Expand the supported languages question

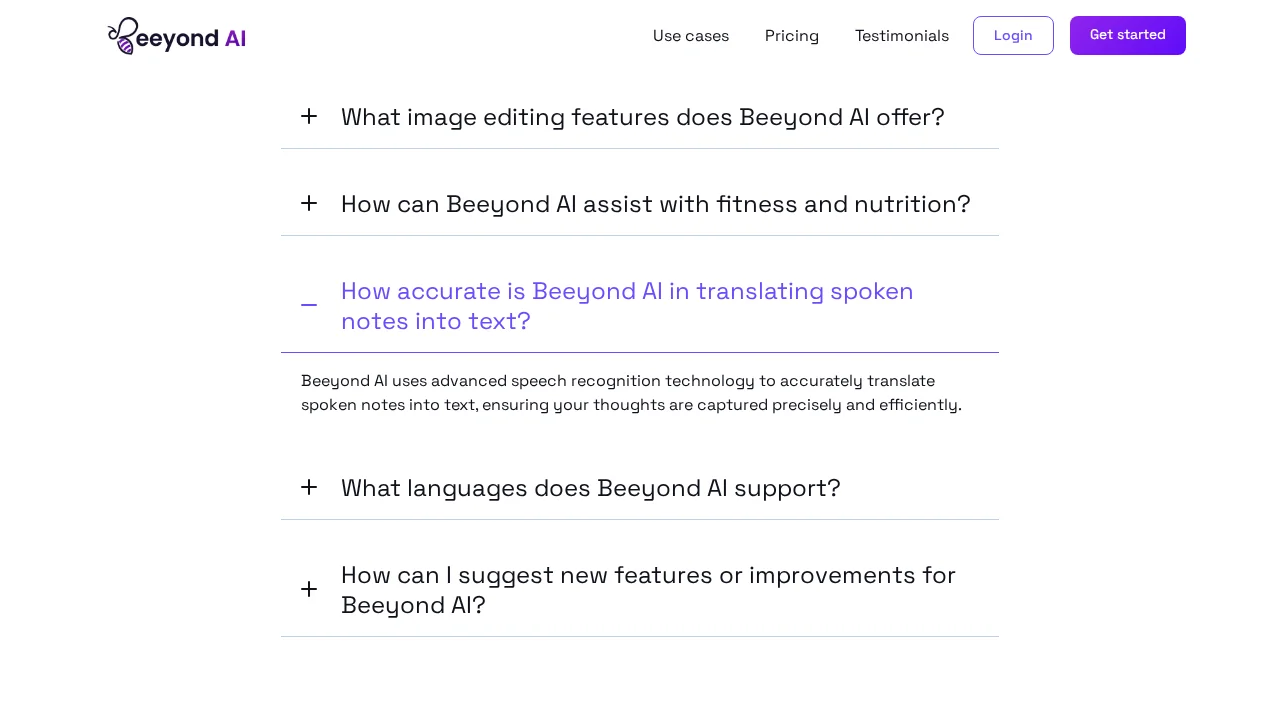[x=590, y=488]
